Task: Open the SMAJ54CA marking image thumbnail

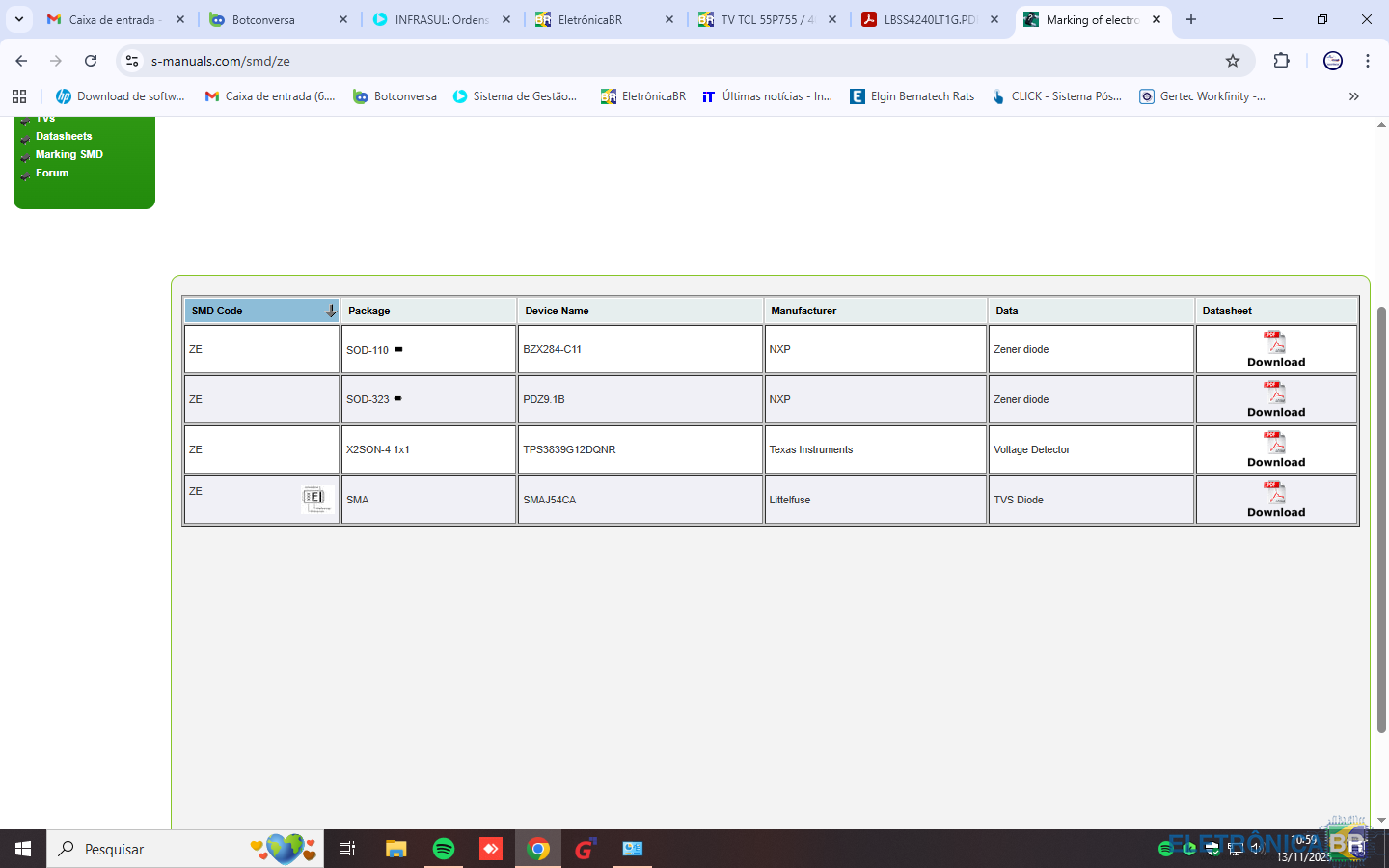Action: pyautogui.click(x=314, y=499)
